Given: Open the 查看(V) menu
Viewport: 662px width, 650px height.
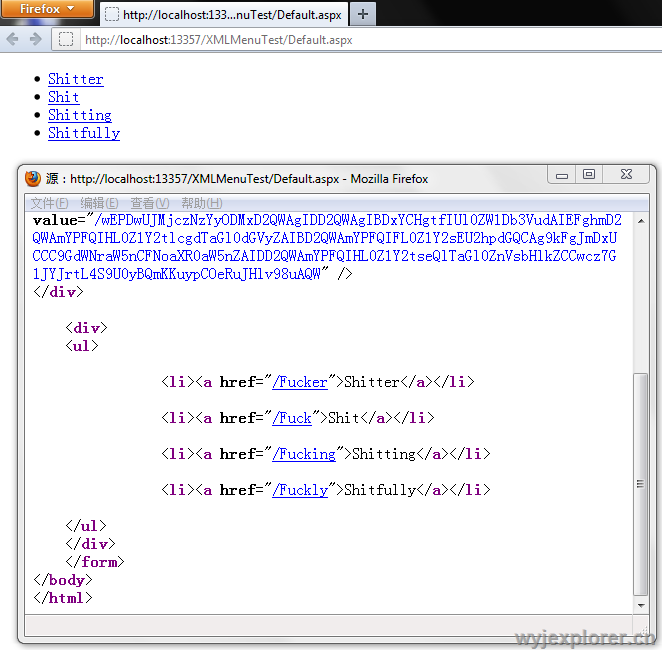Looking at the screenshot, I should [149, 203].
